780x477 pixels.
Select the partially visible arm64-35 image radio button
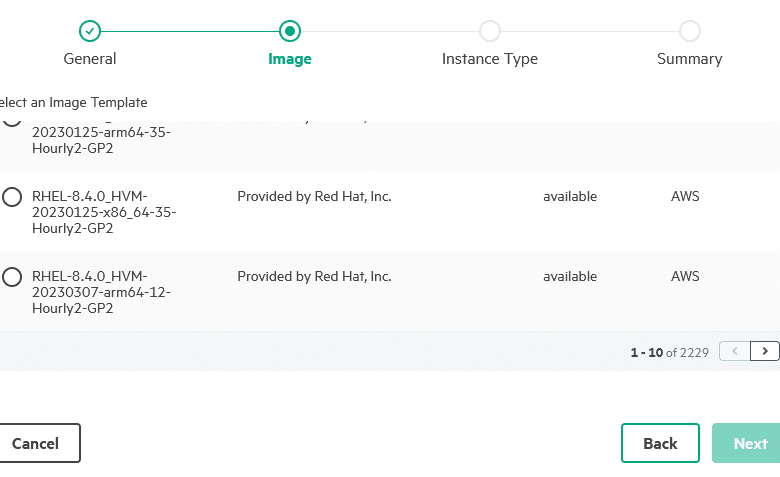click(x=12, y=122)
